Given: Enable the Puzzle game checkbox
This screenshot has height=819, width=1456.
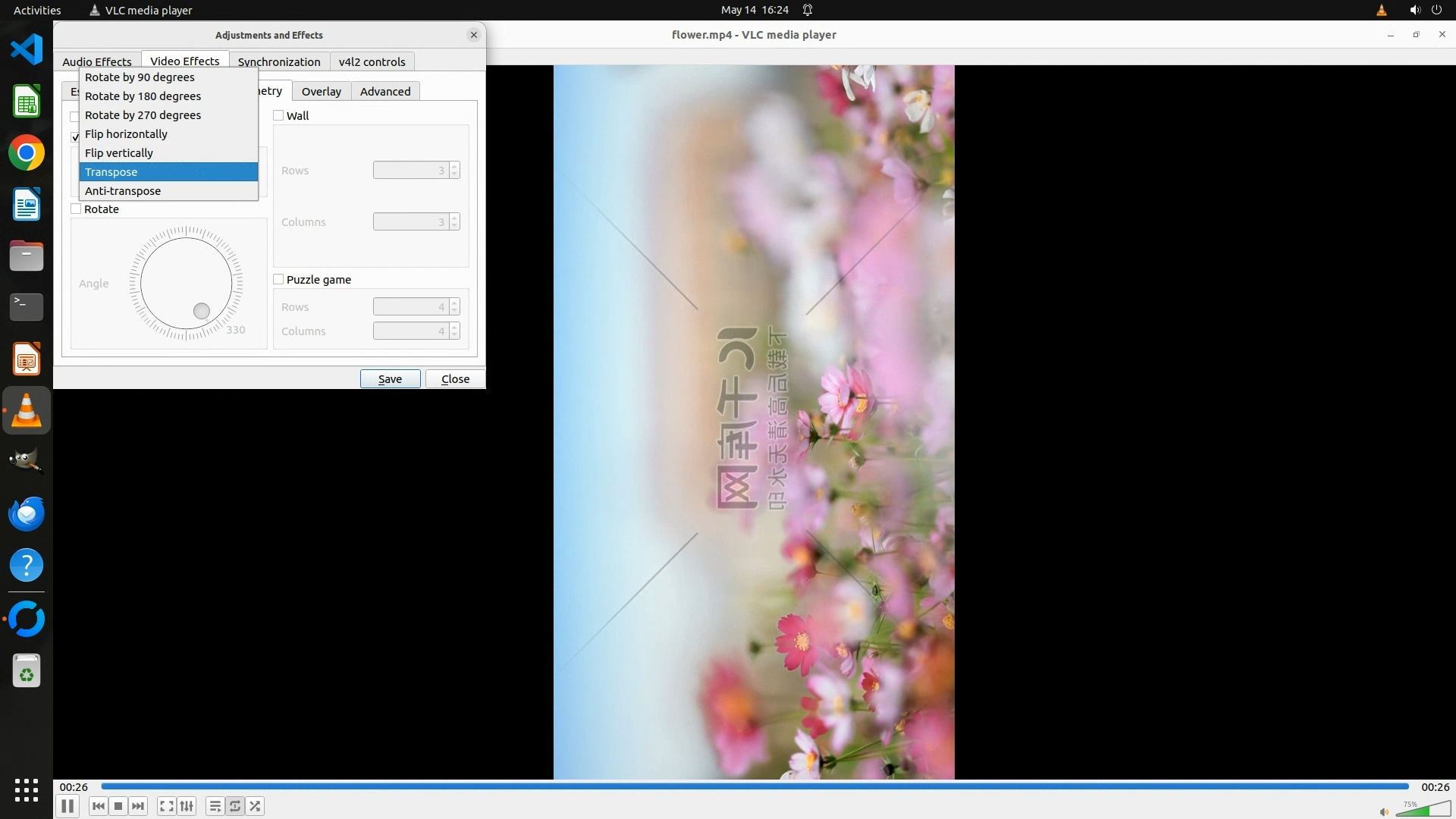Looking at the screenshot, I should coord(278,280).
